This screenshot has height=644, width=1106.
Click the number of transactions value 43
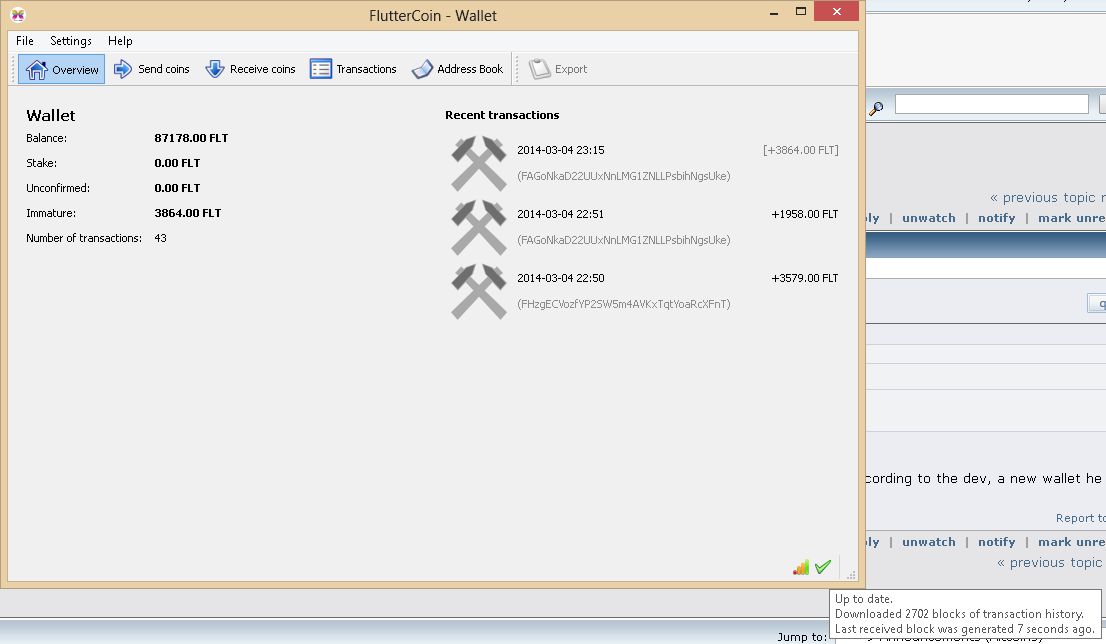(160, 238)
